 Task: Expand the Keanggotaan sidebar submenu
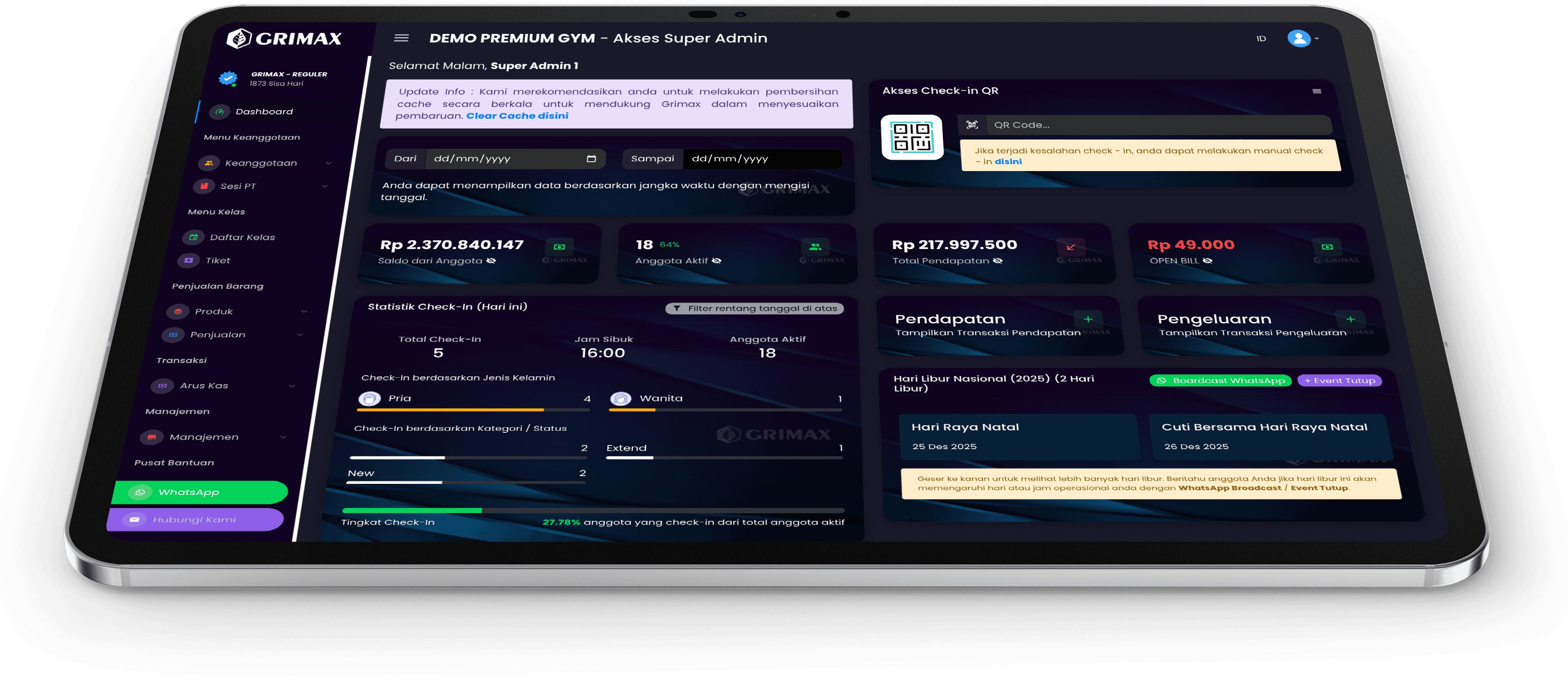pyautogui.click(x=261, y=163)
